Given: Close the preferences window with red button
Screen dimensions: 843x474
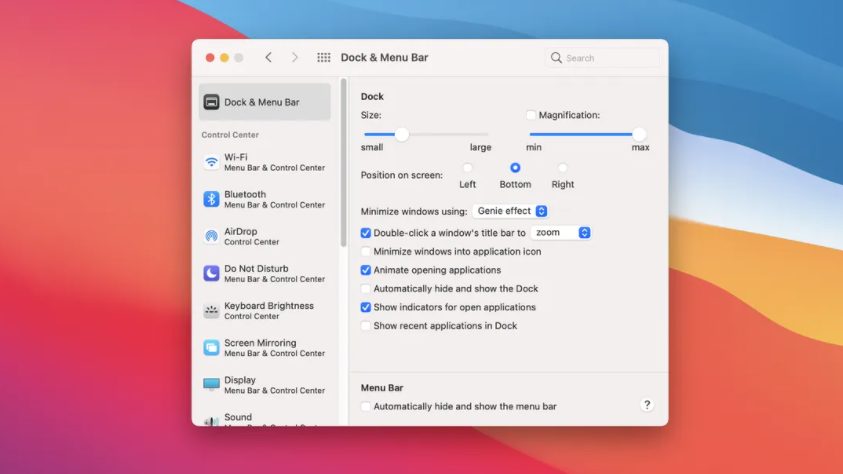Looking at the screenshot, I should click(x=210, y=58).
